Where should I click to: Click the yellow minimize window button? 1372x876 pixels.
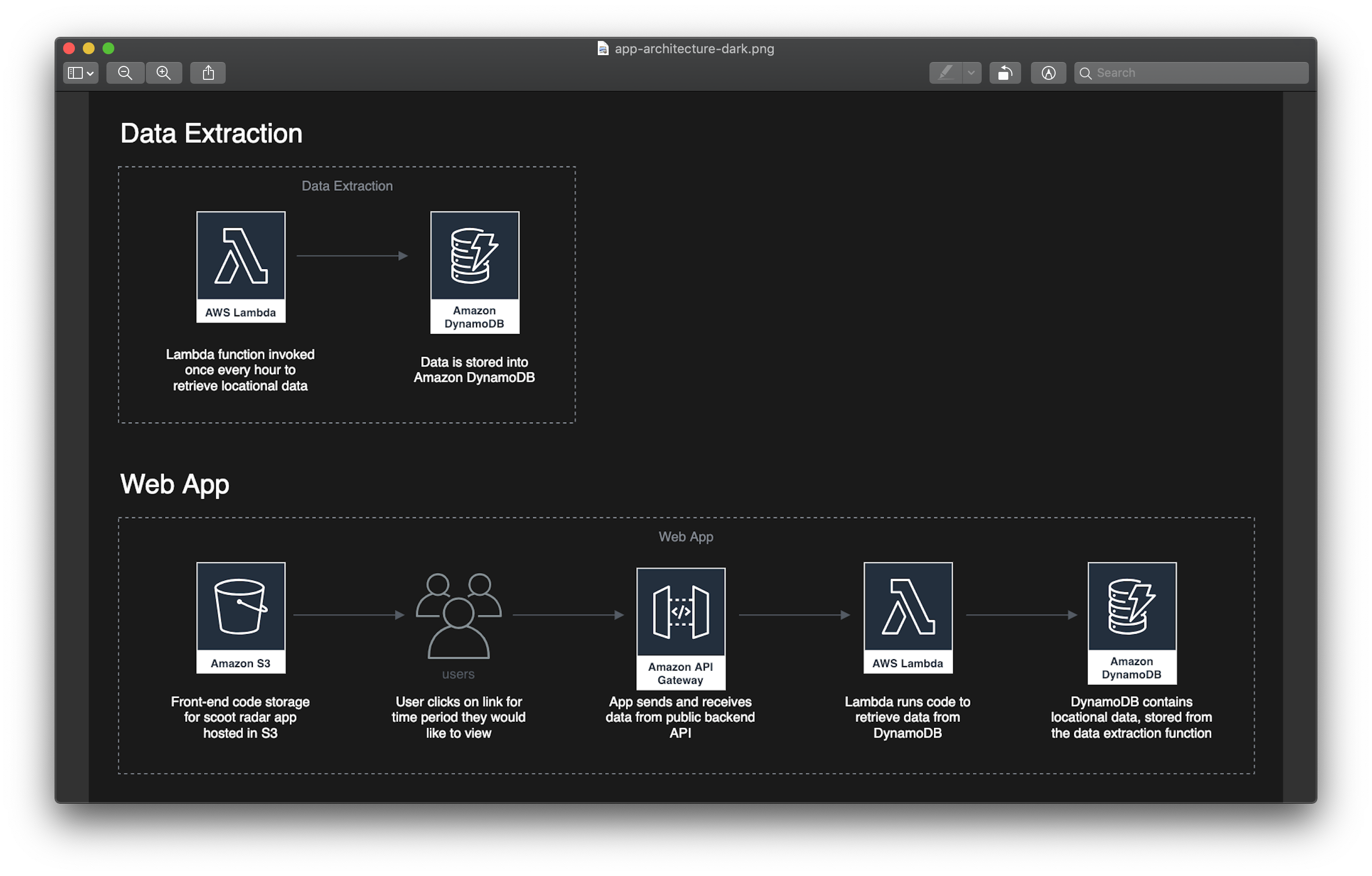click(88, 48)
